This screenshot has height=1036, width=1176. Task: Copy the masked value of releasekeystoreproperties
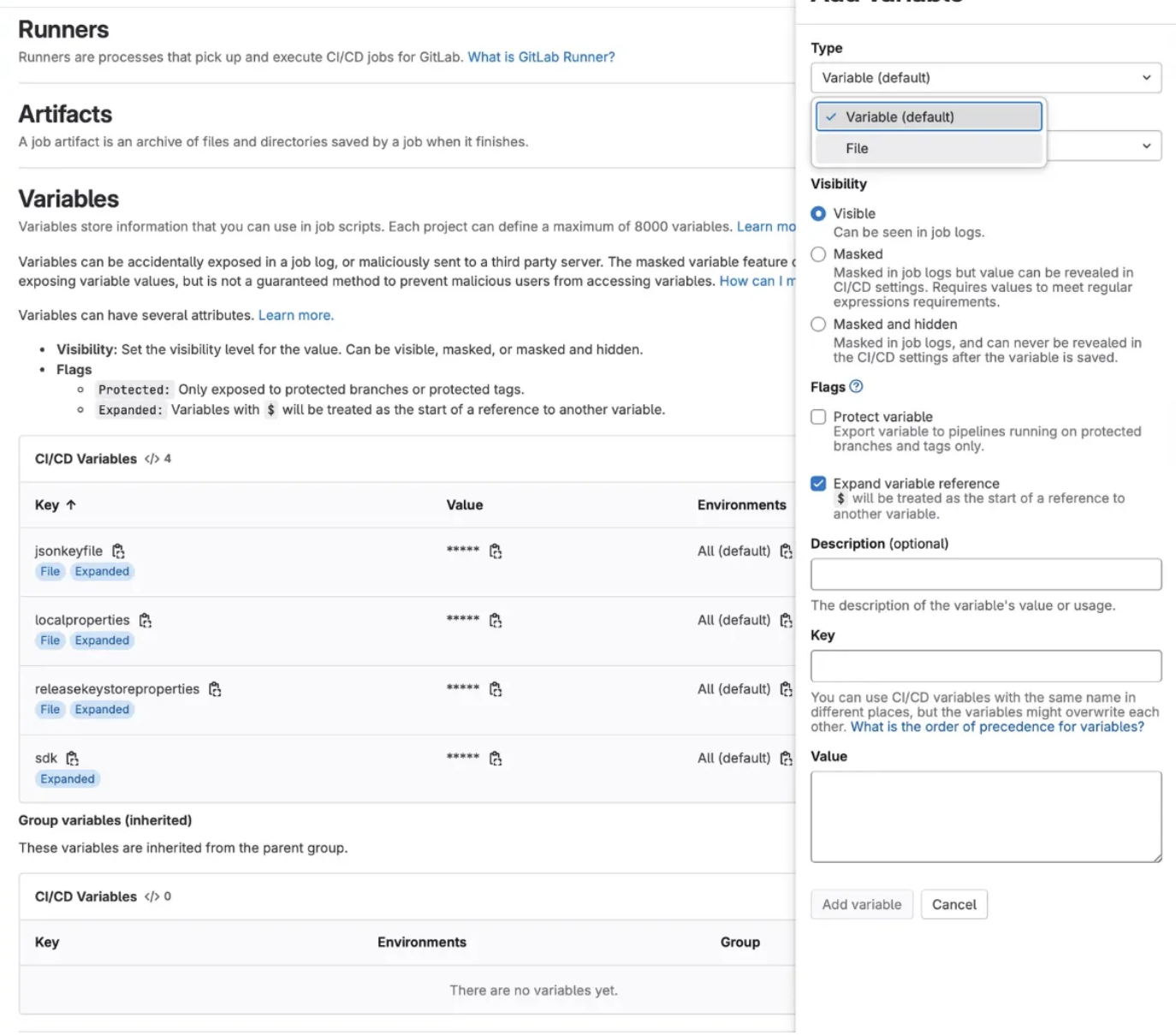496,689
